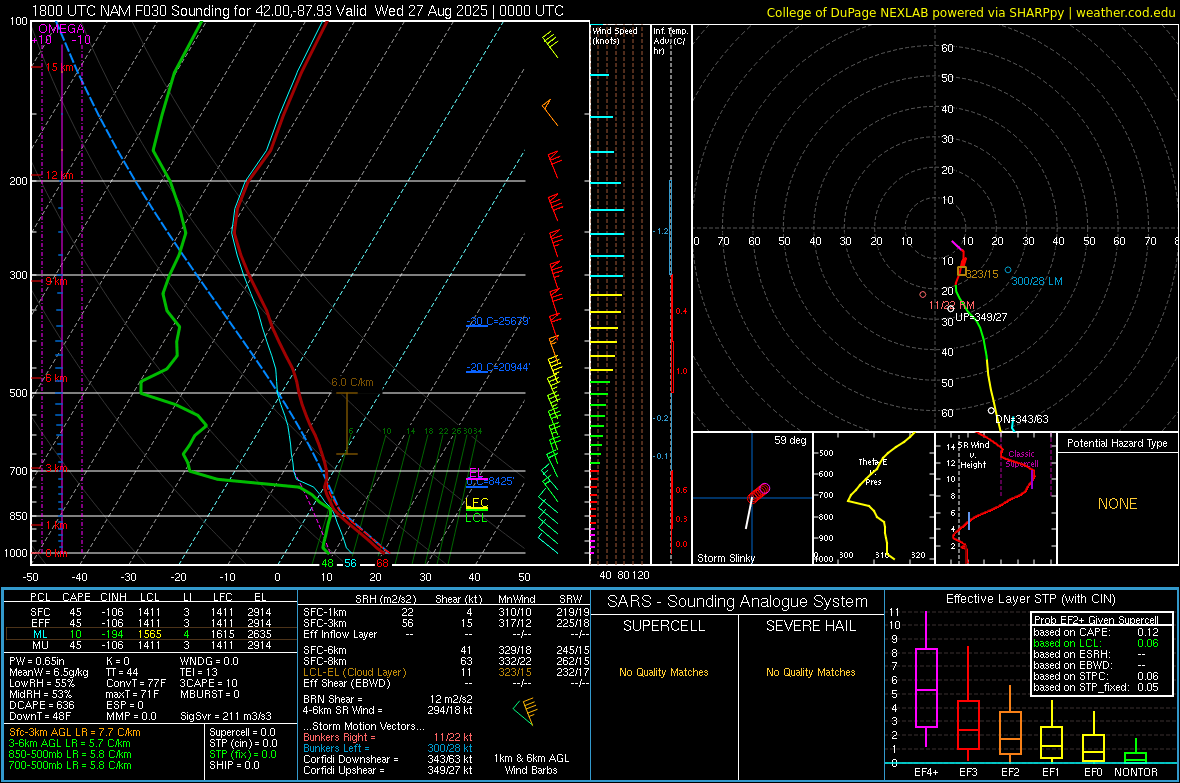
Task: Click the 'Potential Hazard Type' heading
Action: (1117, 443)
